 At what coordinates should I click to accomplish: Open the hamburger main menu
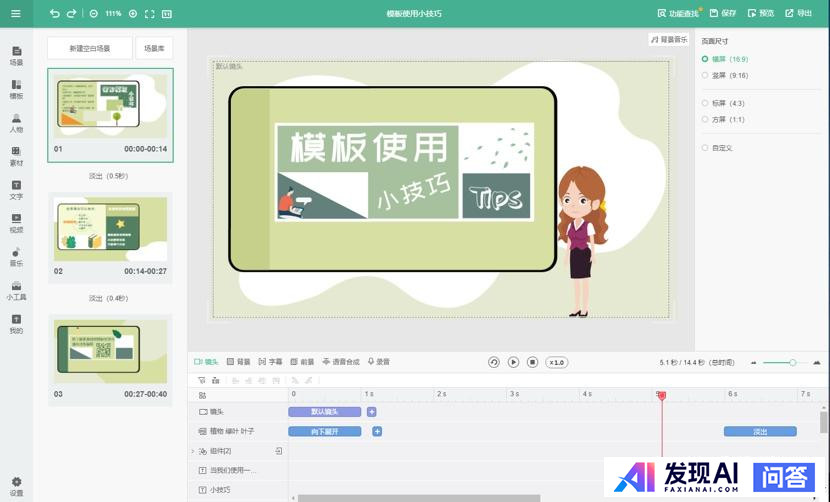[15, 14]
